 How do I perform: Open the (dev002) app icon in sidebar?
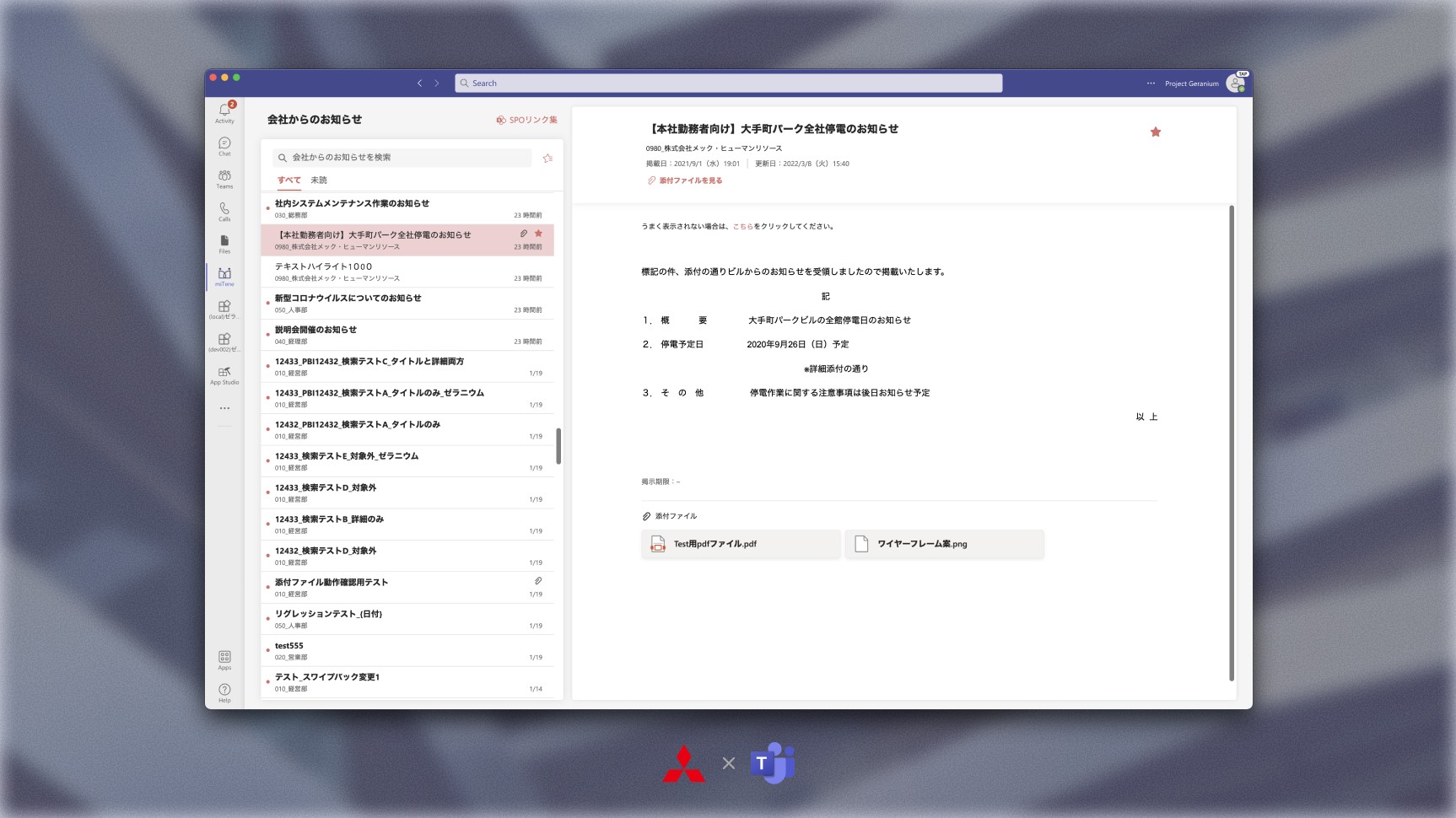(224, 342)
